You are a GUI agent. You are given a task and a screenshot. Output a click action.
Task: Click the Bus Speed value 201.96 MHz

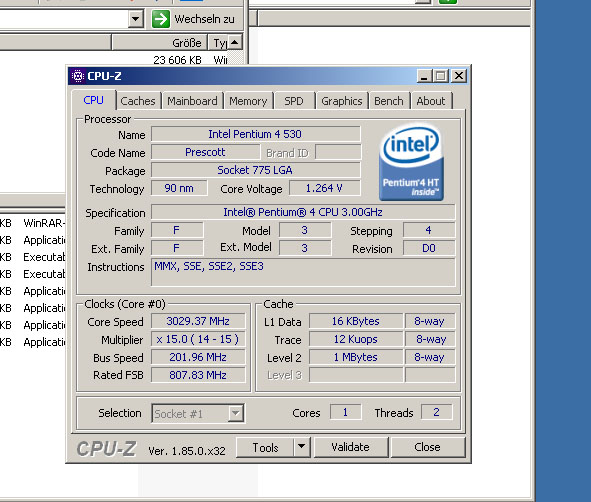[x=198, y=357]
